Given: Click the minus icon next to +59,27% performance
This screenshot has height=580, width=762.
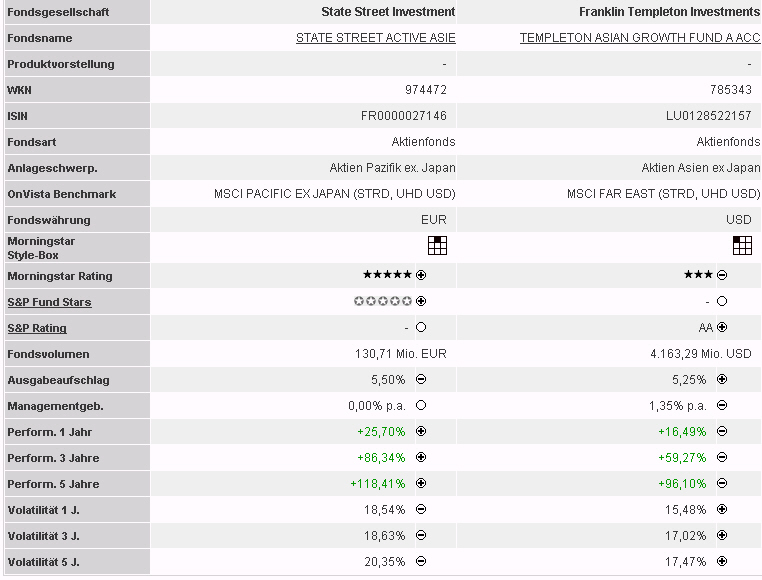Looking at the screenshot, I should 722,458.
